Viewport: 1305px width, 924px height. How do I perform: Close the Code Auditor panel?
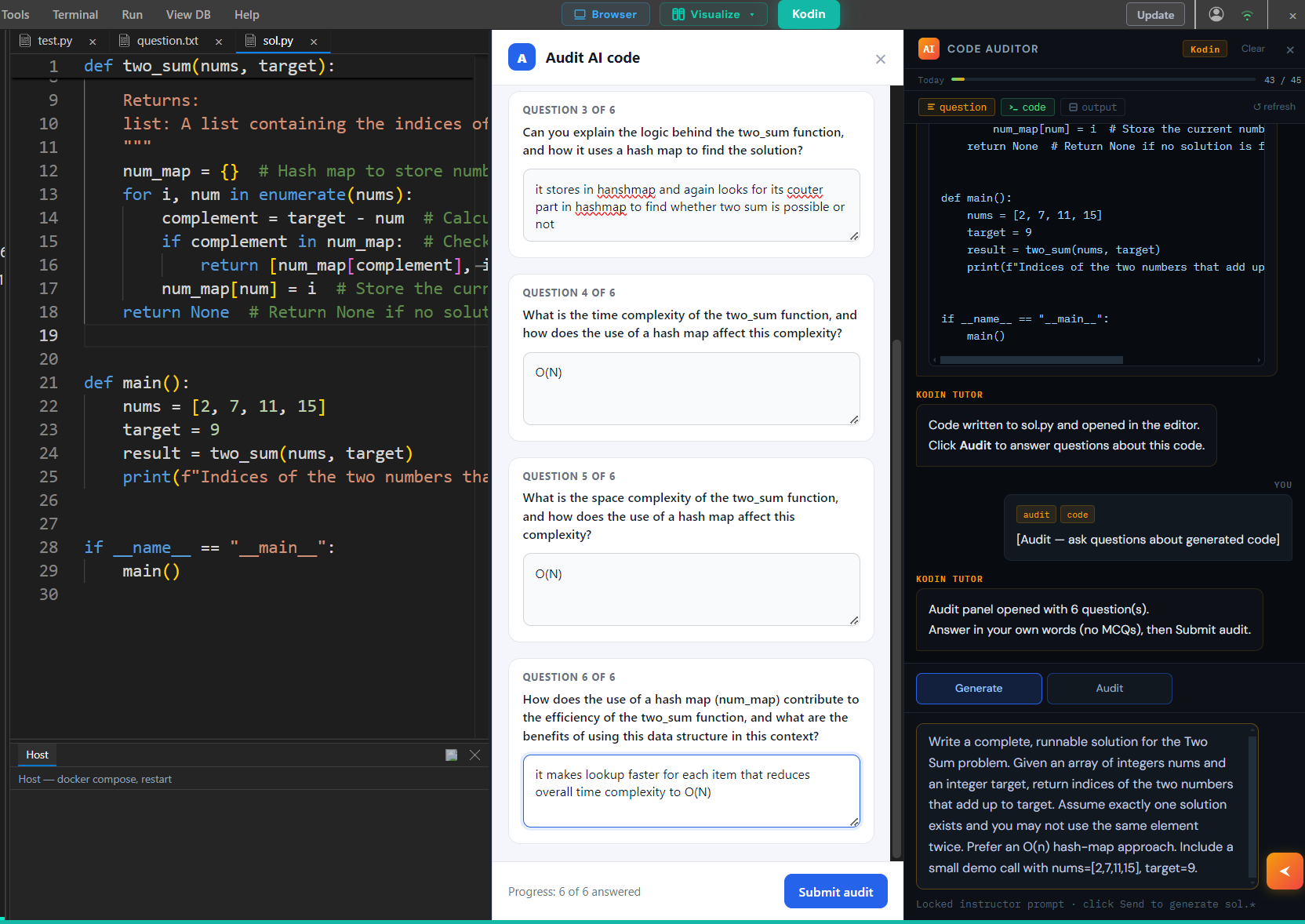pos(1290,49)
